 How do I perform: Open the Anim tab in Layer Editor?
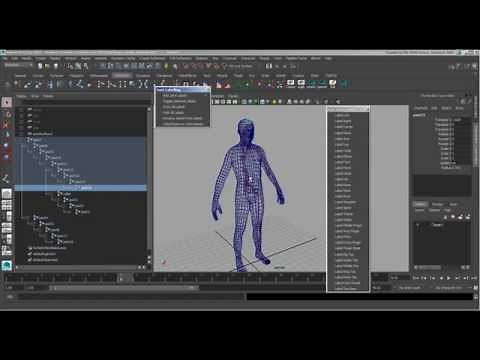click(x=453, y=204)
